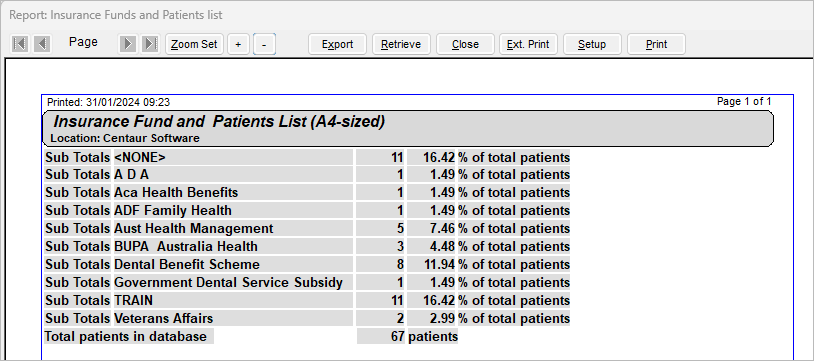
Task: Open the Zoom Set option
Action: click(195, 44)
